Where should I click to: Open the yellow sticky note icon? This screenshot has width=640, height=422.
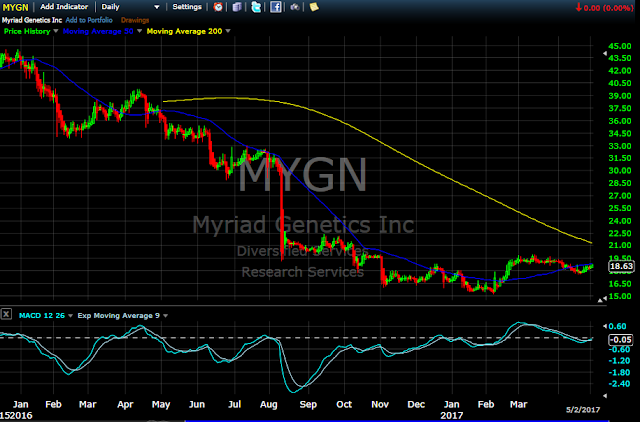(314, 7)
